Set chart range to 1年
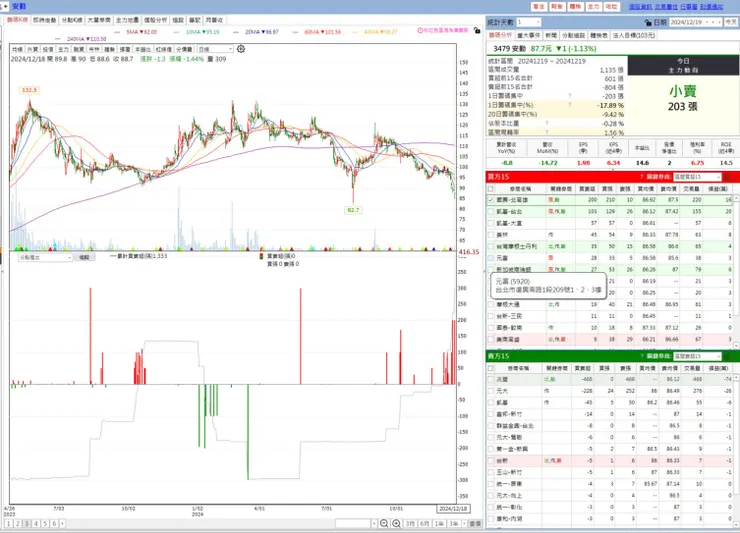 [x=439, y=523]
